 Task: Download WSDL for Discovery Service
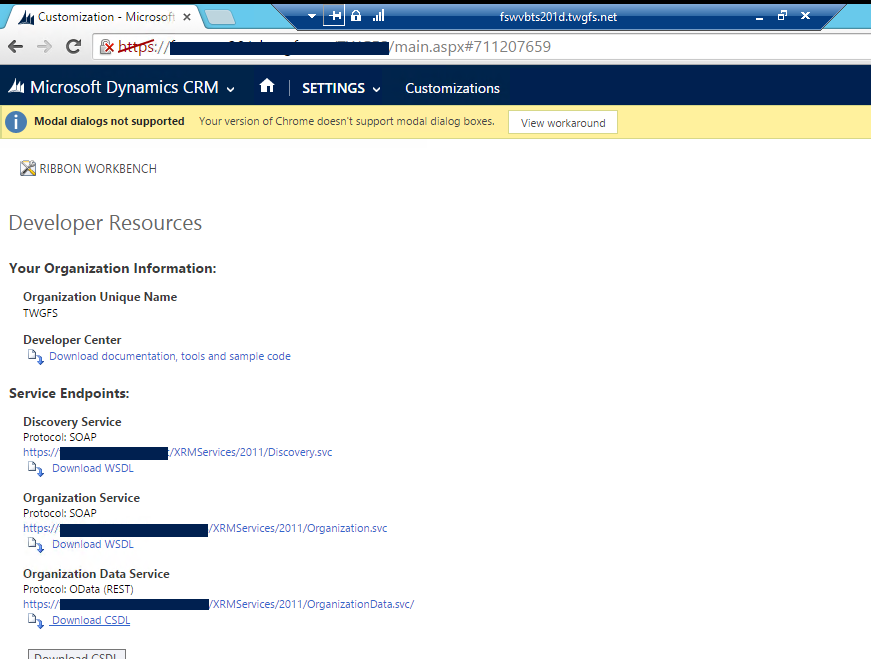click(93, 468)
